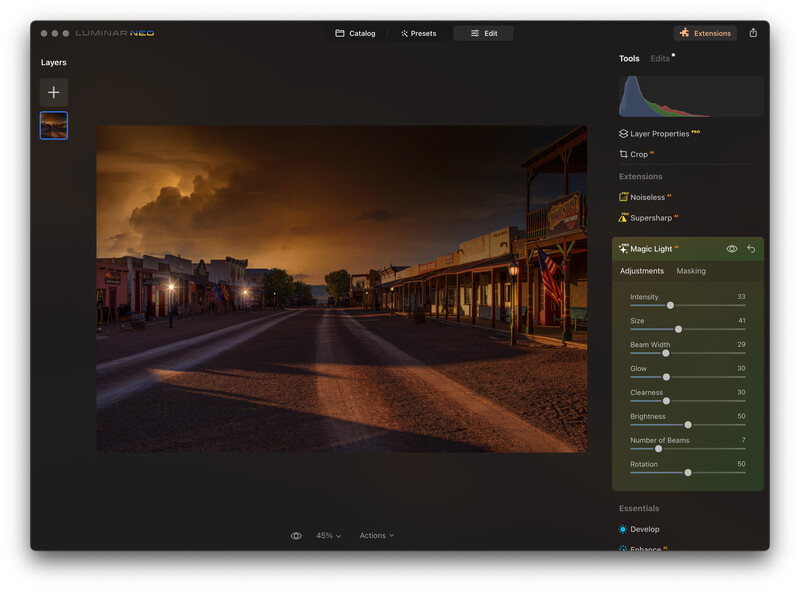The width and height of the screenshot is (800, 591).
Task: Open the 45% zoom dropdown
Action: click(x=328, y=535)
